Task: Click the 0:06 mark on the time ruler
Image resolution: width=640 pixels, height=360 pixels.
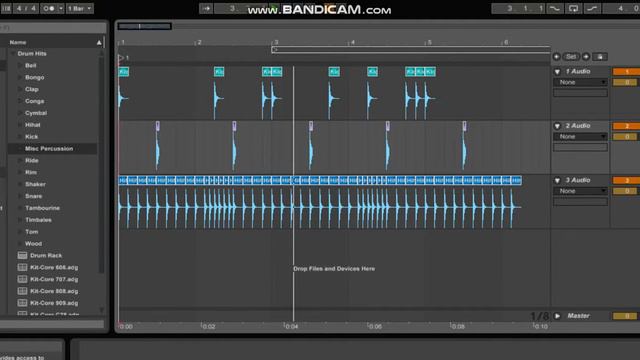Action: point(375,327)
